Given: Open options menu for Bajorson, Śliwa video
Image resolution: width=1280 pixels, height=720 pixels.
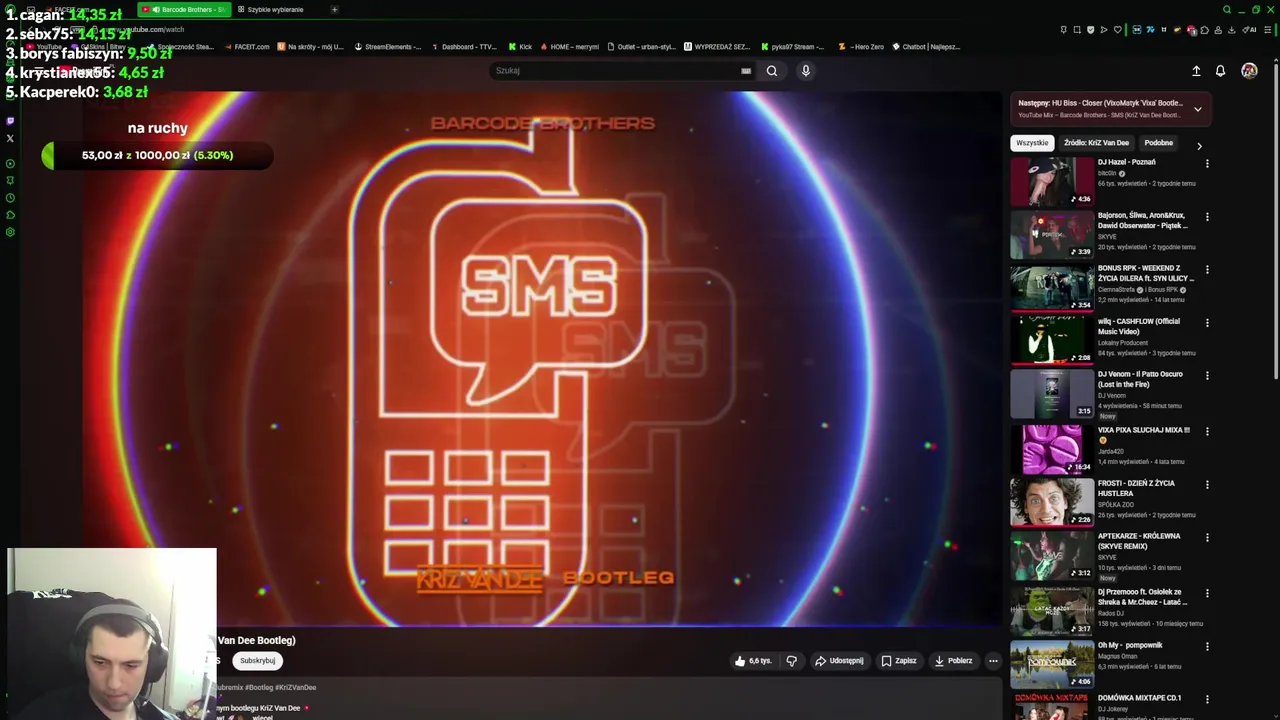Looking at the screenshot, I should pos(1207,217).
